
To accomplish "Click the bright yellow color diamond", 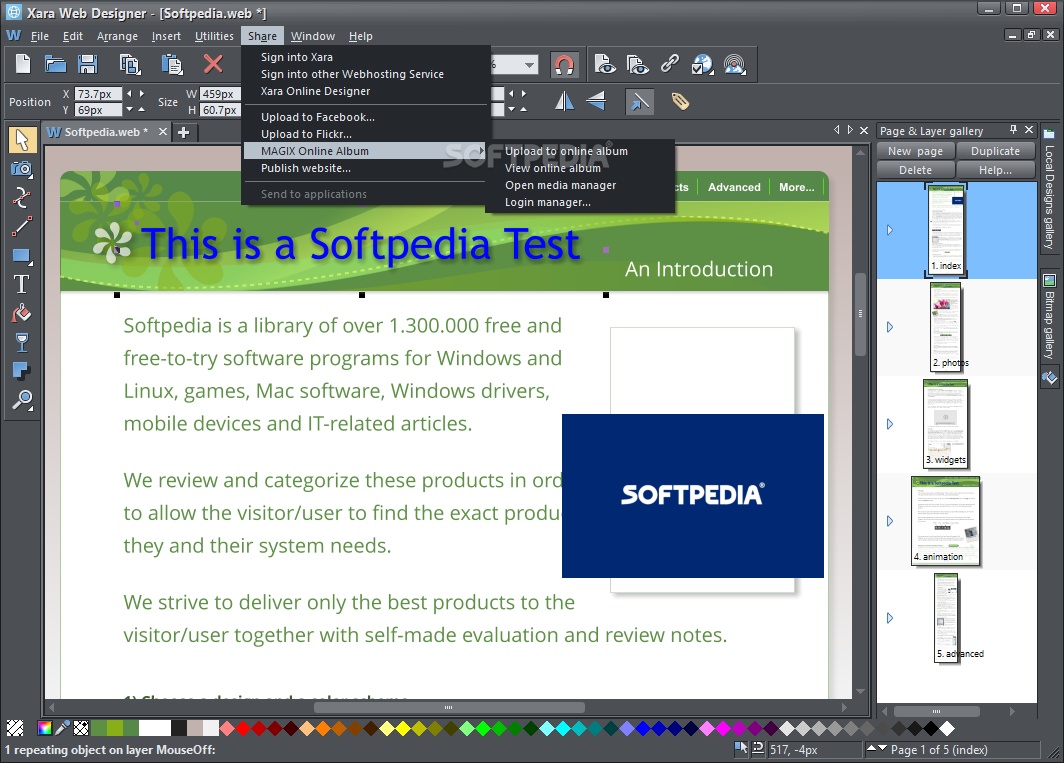I will tap(403, 728).
